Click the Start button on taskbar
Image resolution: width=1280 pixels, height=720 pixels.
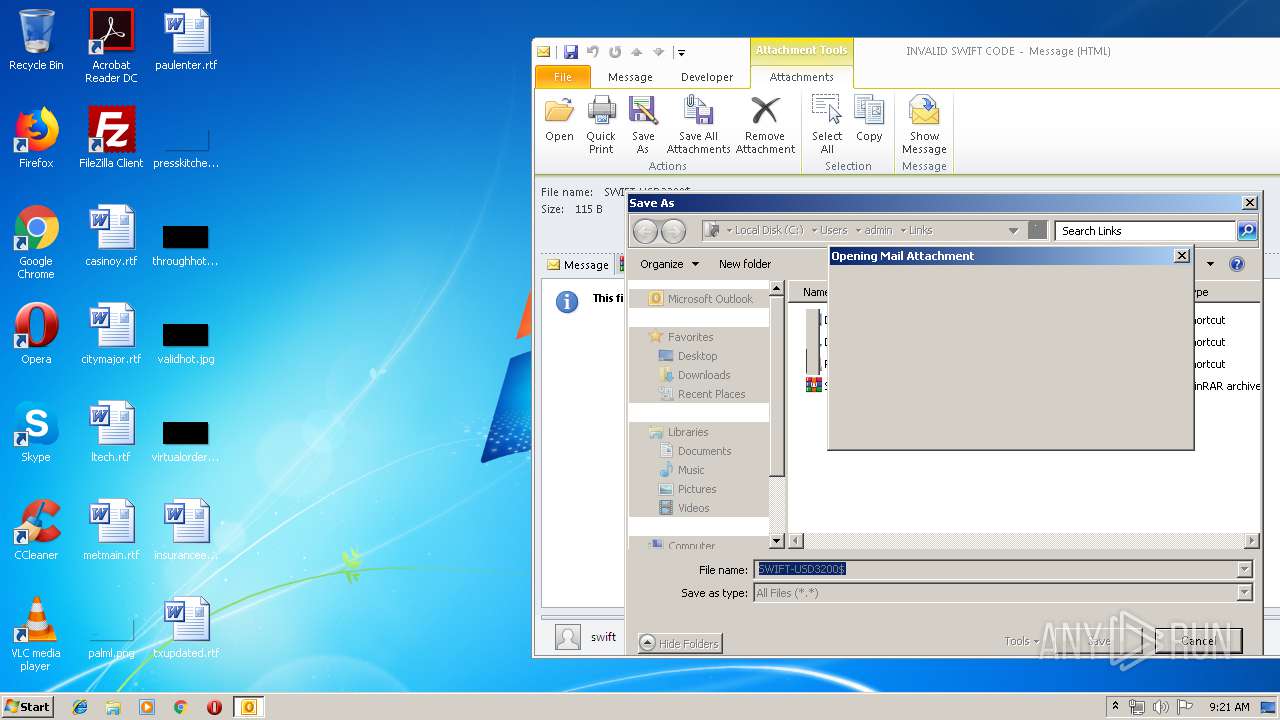pos(28,706)
